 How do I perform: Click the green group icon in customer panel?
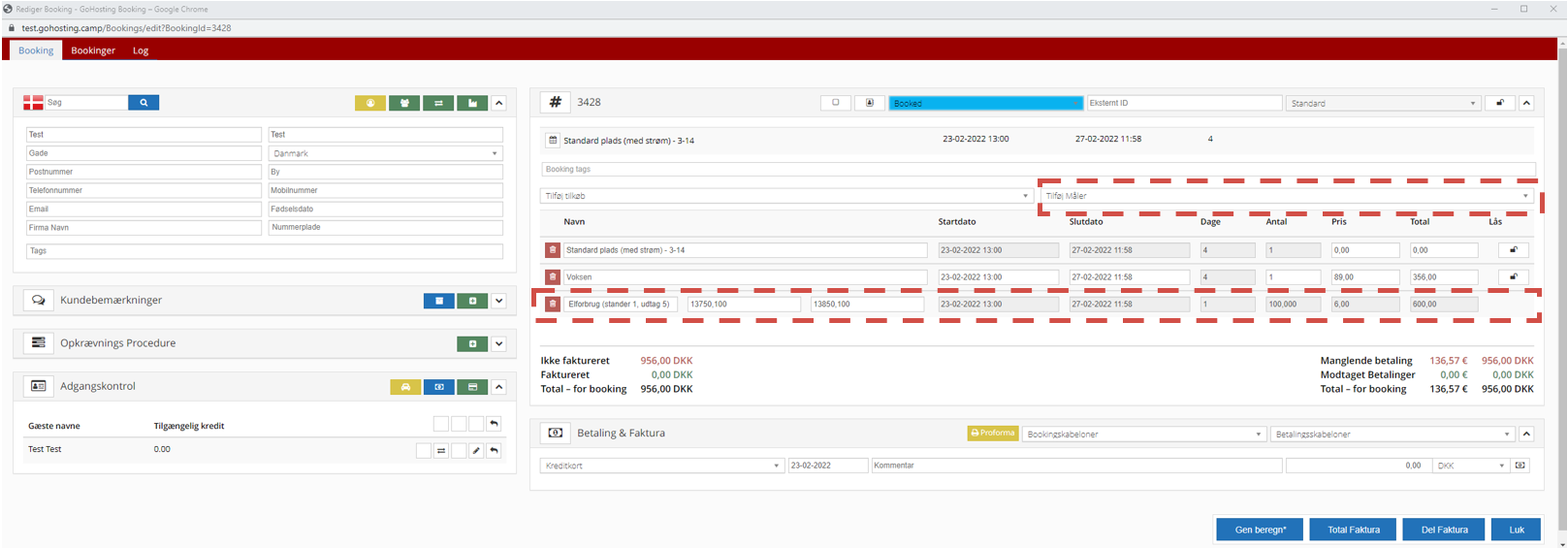[404, 103]
